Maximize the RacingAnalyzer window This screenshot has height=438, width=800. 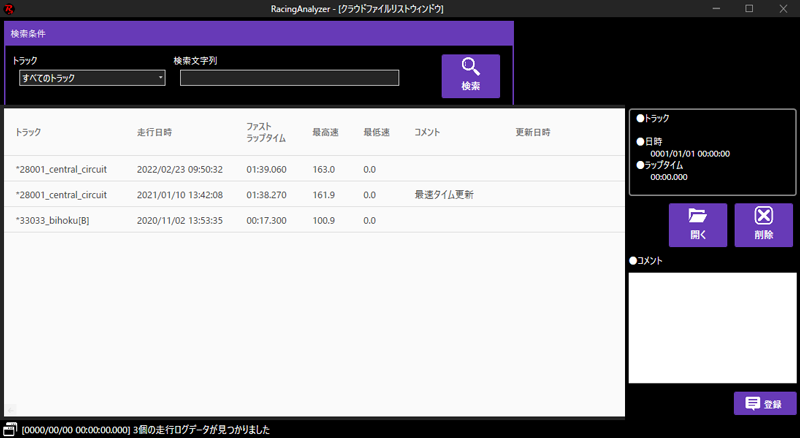pos(749,8)
